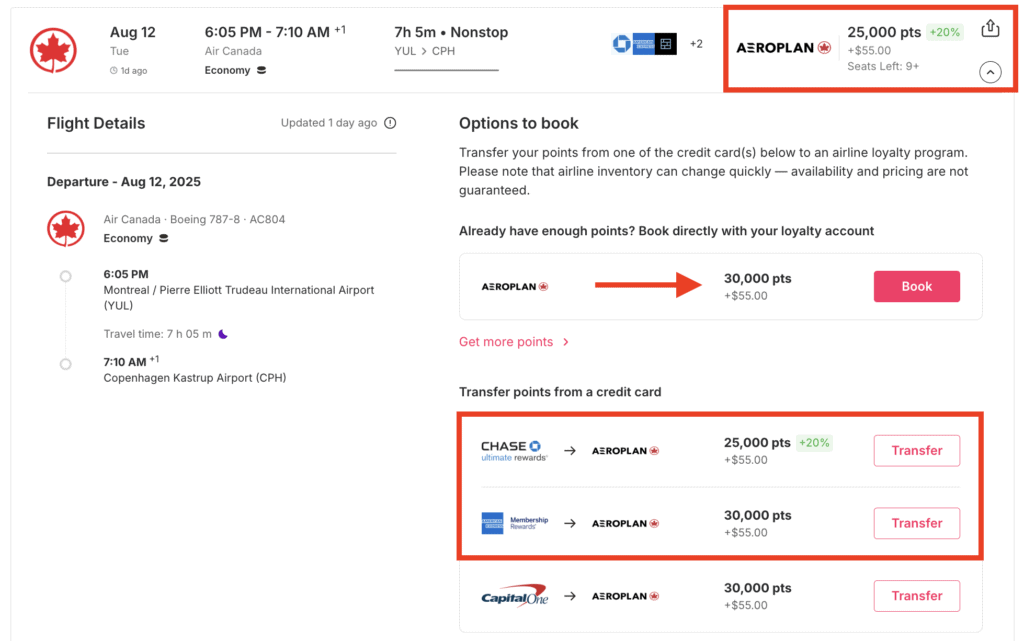Click the 'Options to book' heading
The width and height of the screenshot is (1024, 641).
(x=519, y=123)
